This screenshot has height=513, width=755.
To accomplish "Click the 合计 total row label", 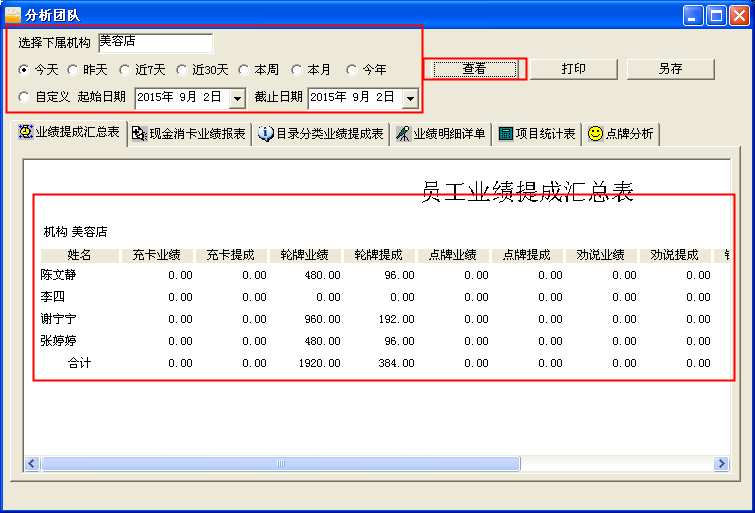I will 79,363.
